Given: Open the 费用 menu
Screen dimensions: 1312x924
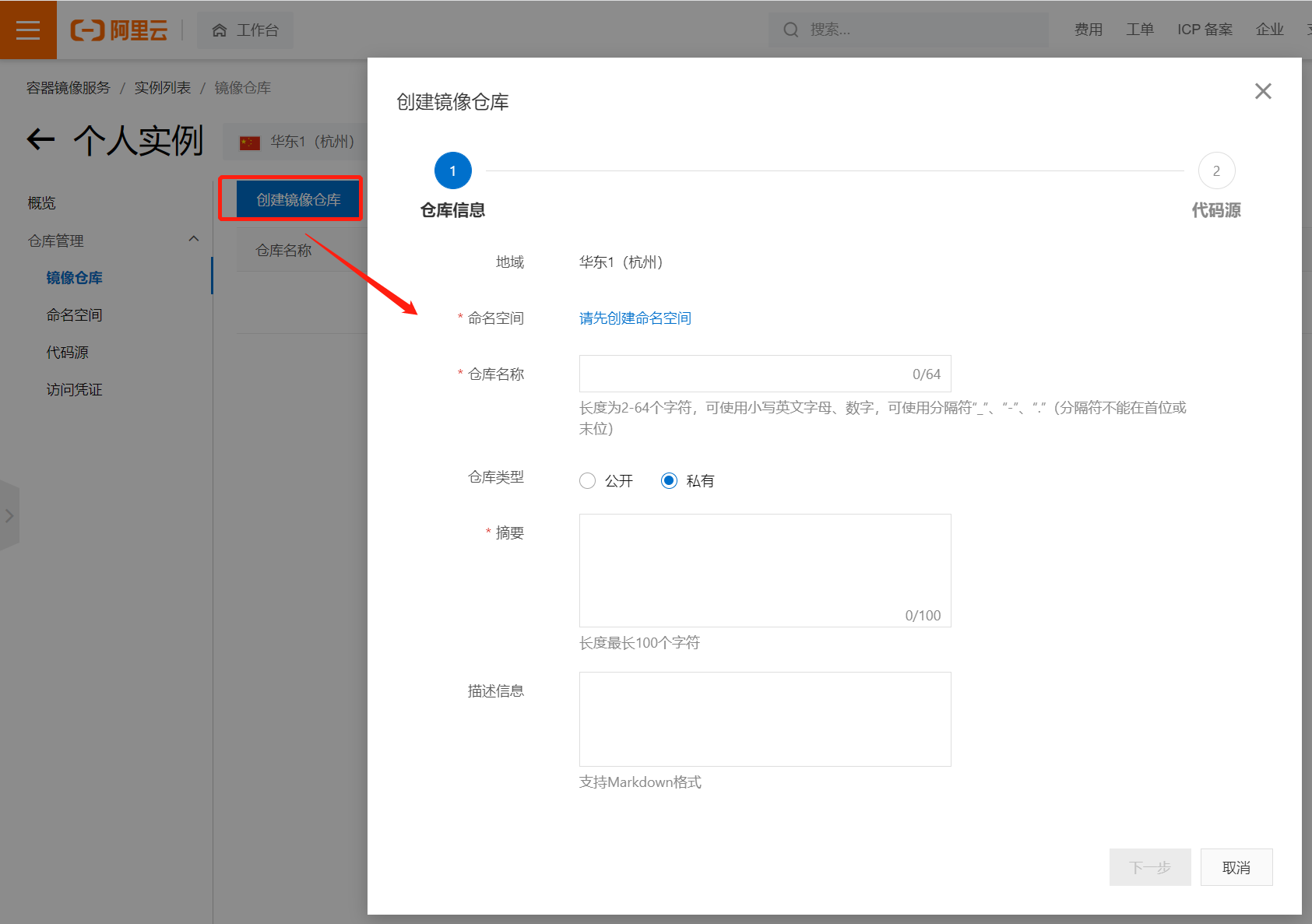Looking at the screenshot, I should click(x=1088, y=30).
